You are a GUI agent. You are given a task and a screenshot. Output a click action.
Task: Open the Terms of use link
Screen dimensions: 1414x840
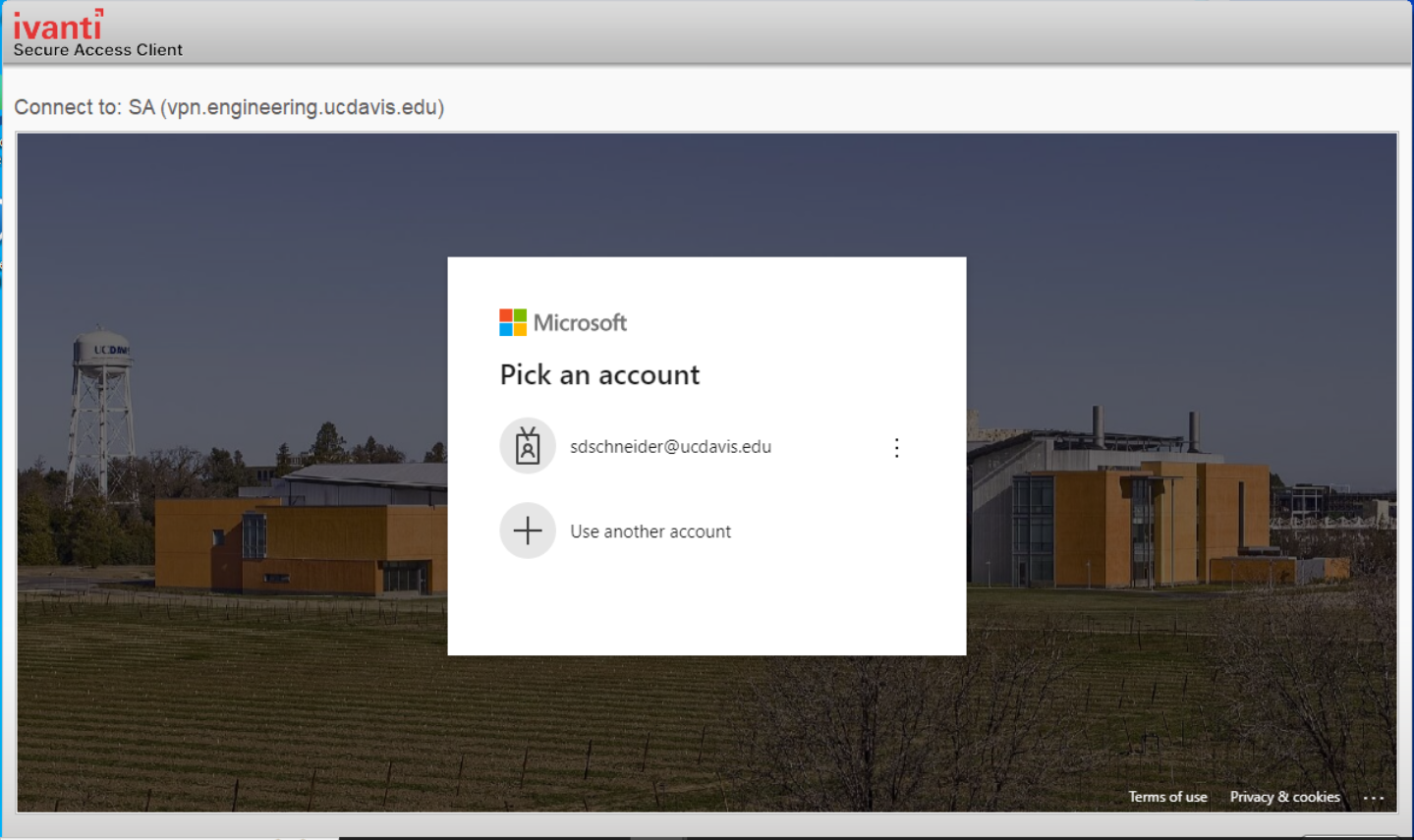point(1167,797)
